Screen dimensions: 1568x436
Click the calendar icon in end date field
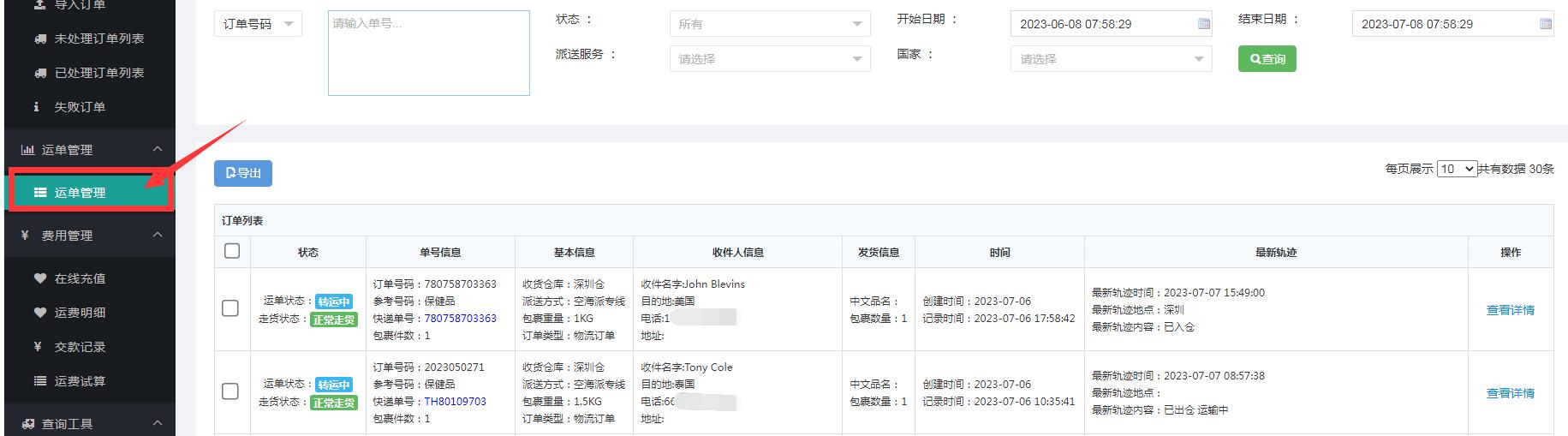pos(1545,24)
